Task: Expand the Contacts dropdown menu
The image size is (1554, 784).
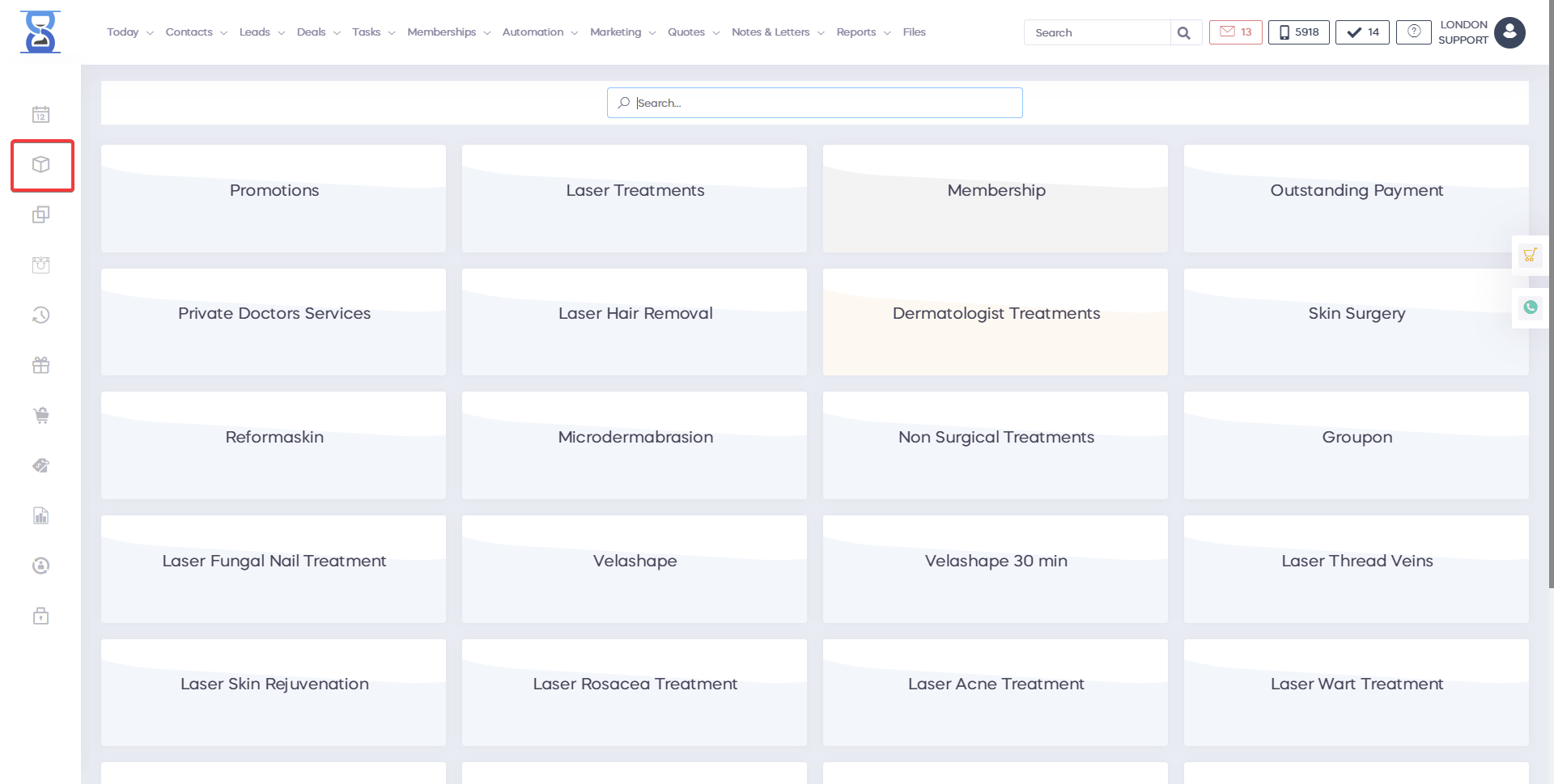Action: tap(196, 32)
